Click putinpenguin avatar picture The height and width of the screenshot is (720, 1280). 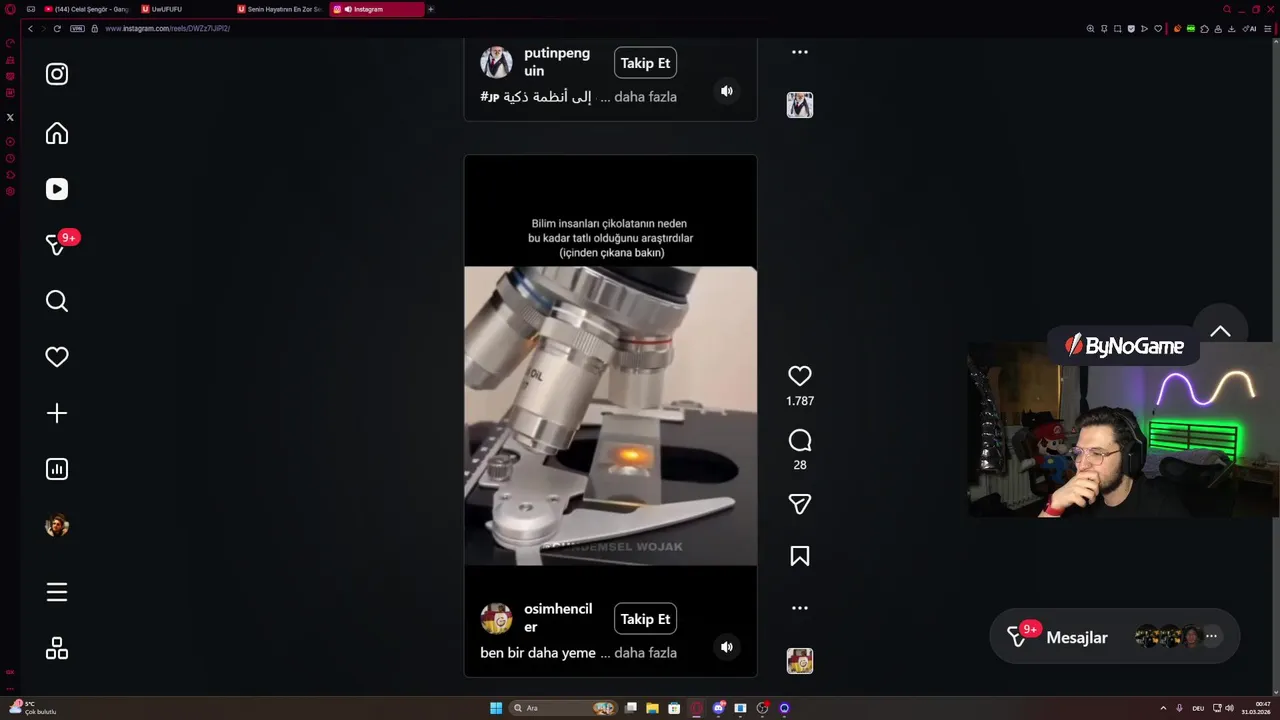tap(497, 62)
